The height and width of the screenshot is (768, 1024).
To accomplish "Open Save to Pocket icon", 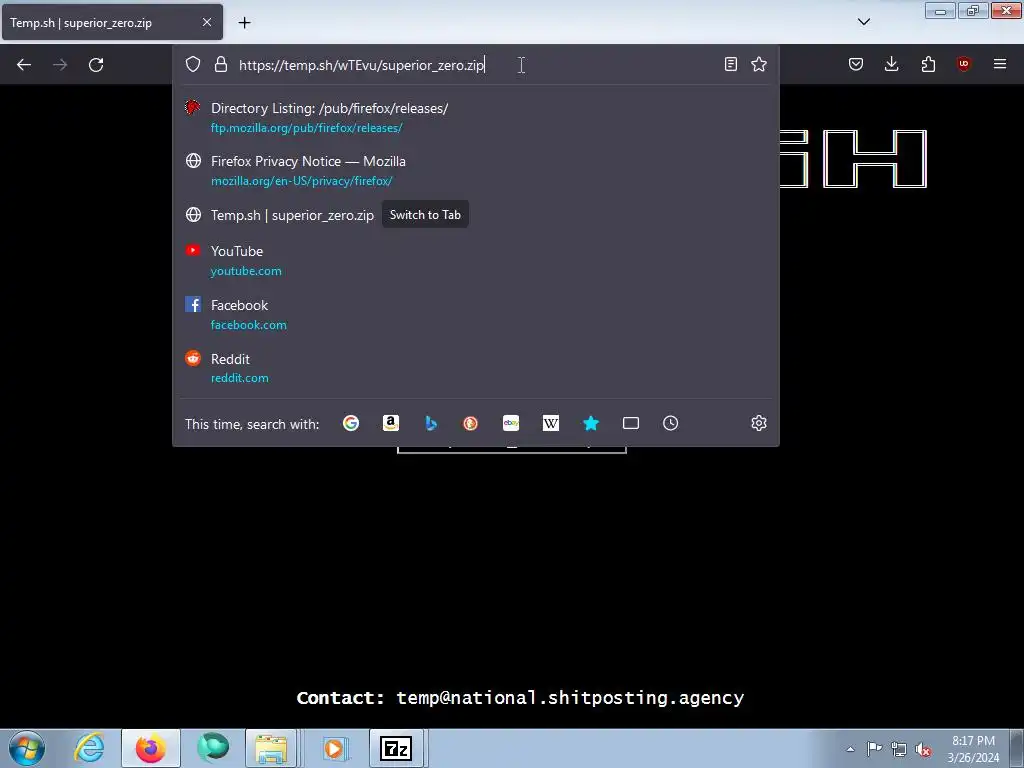I will pyautogui.click(x=856, y=64).
